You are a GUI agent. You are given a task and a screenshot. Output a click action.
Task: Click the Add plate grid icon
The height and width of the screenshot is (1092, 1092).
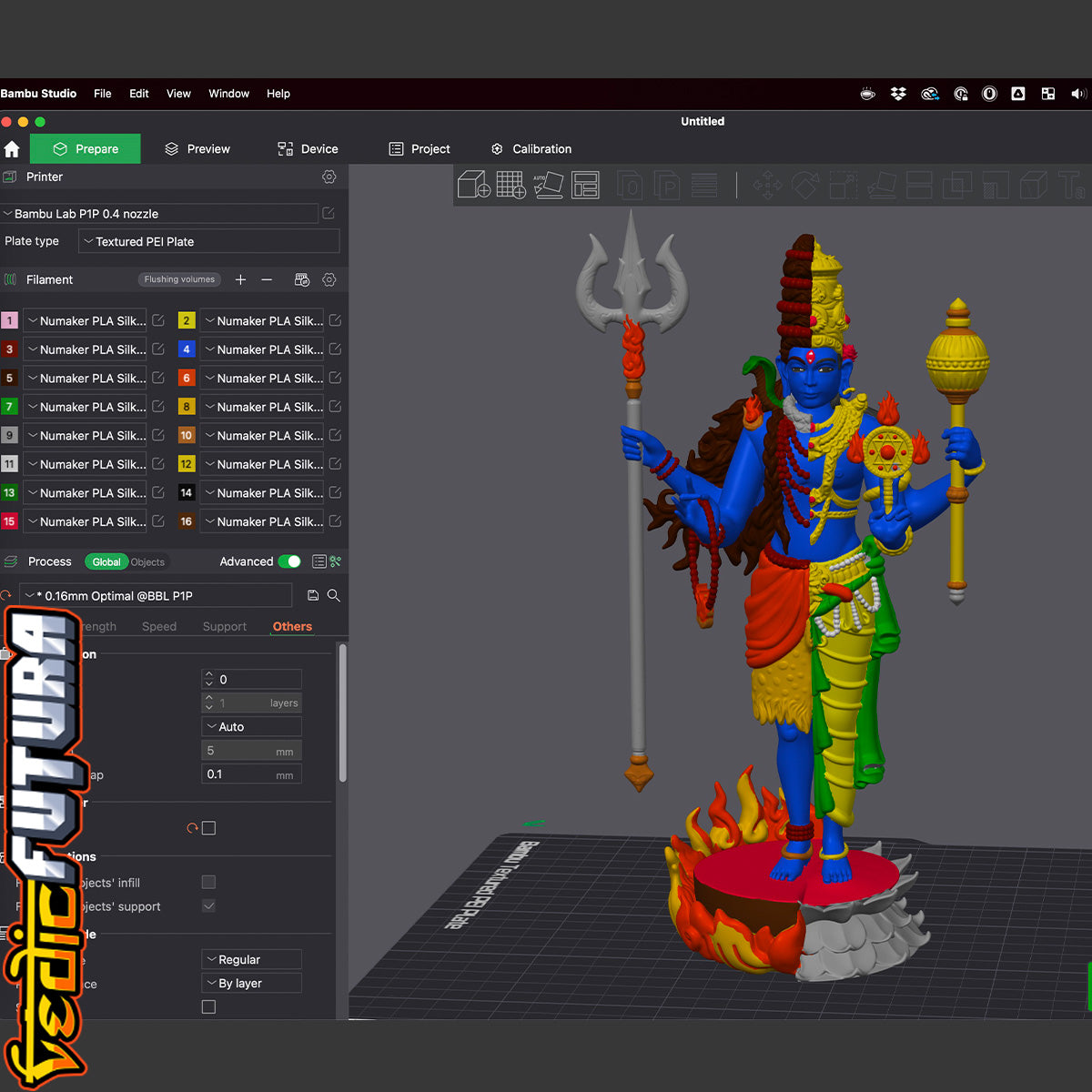511,185
